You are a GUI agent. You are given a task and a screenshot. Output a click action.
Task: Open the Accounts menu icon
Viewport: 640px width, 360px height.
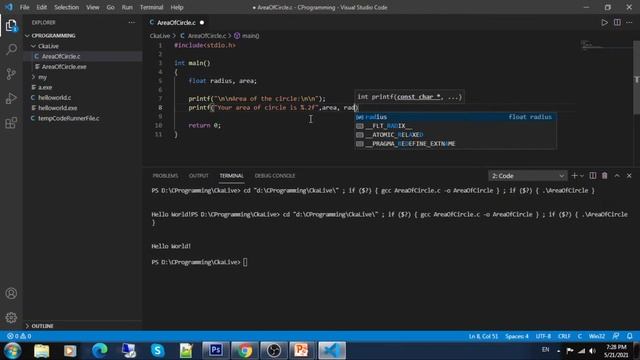[x=11, y=293]
